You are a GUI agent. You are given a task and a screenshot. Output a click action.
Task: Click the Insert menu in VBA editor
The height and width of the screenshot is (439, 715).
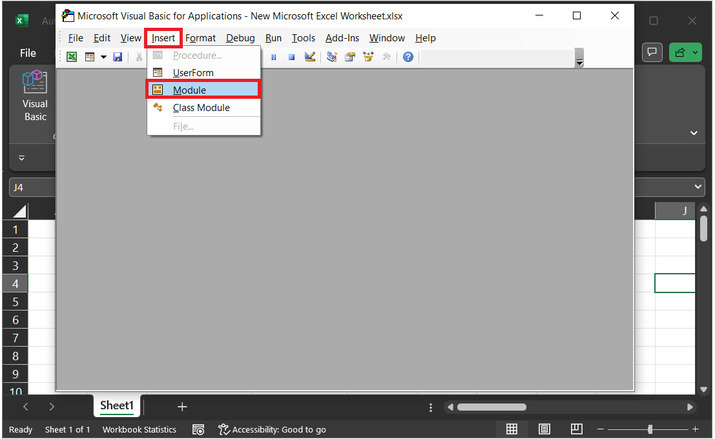[x=163, y=38]
